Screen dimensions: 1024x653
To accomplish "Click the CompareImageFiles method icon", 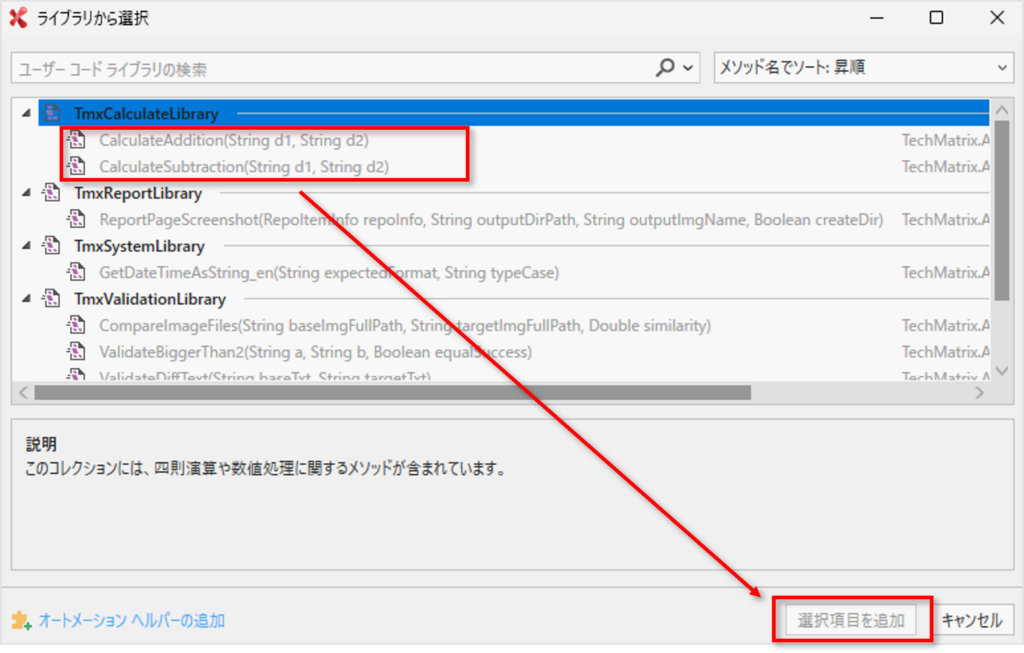I will 77,325.
